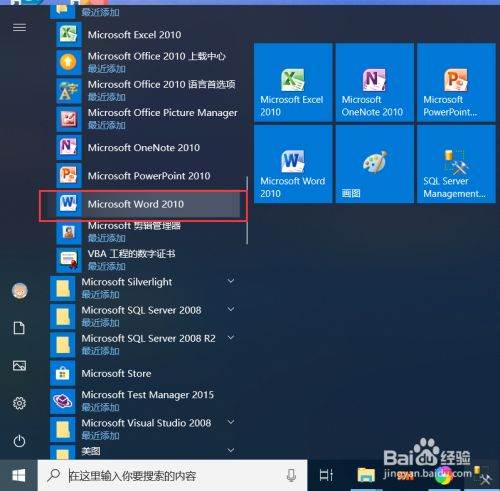Open Settings gear in the sidebar

(x=19, y=403)
